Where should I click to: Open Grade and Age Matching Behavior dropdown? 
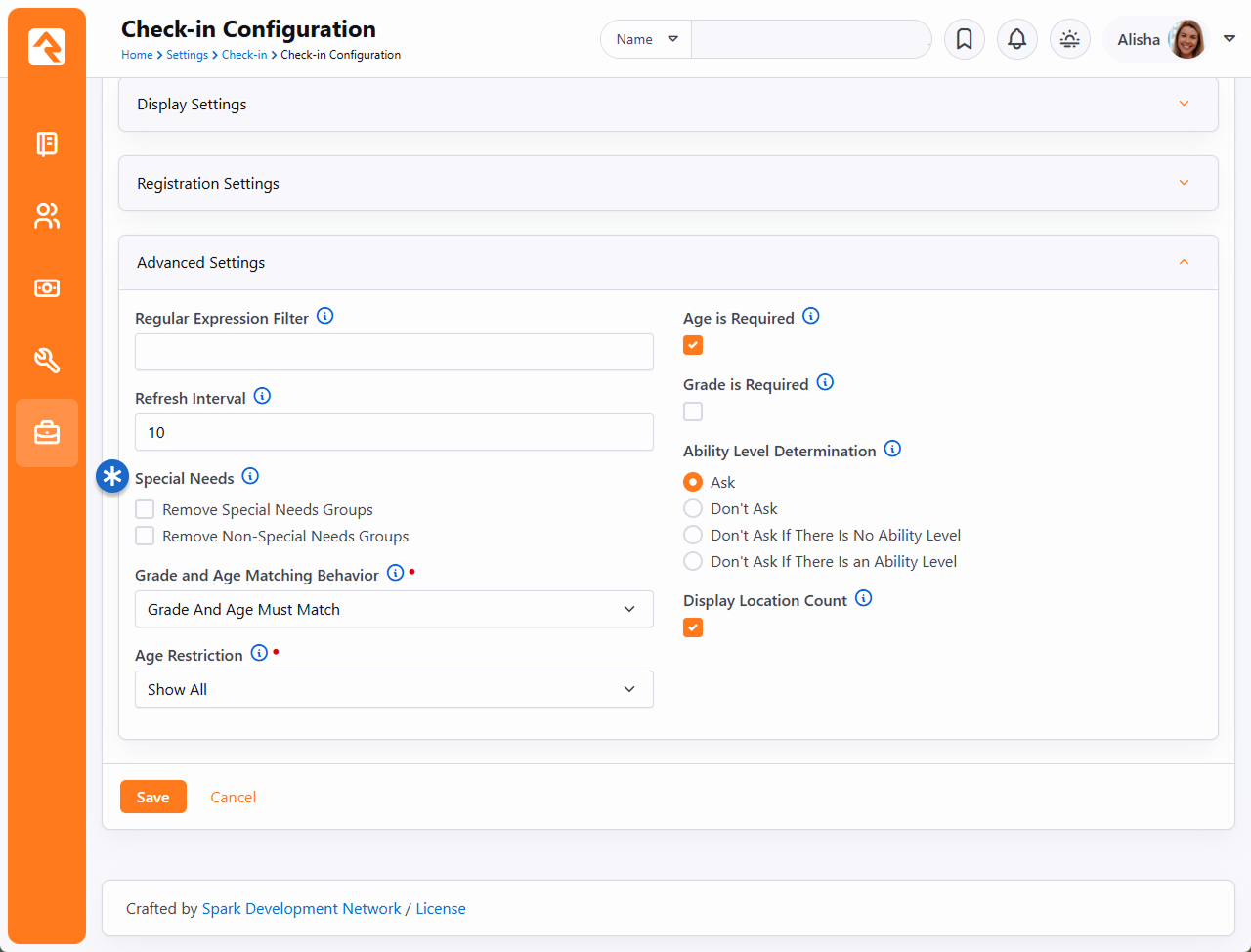click(x=393, y=609)
